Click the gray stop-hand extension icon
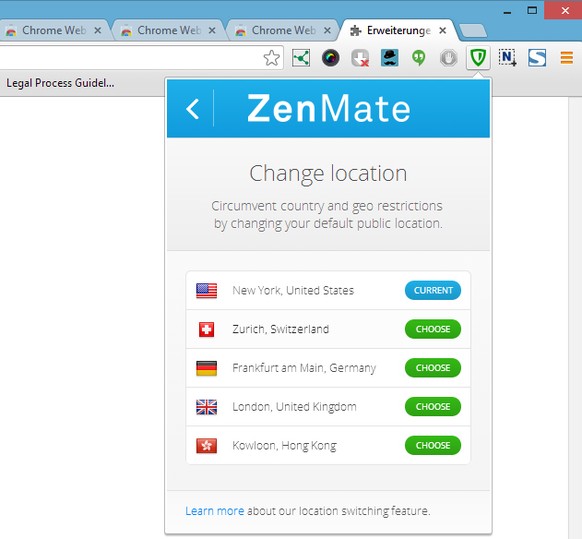 click(x=448, y=58)
